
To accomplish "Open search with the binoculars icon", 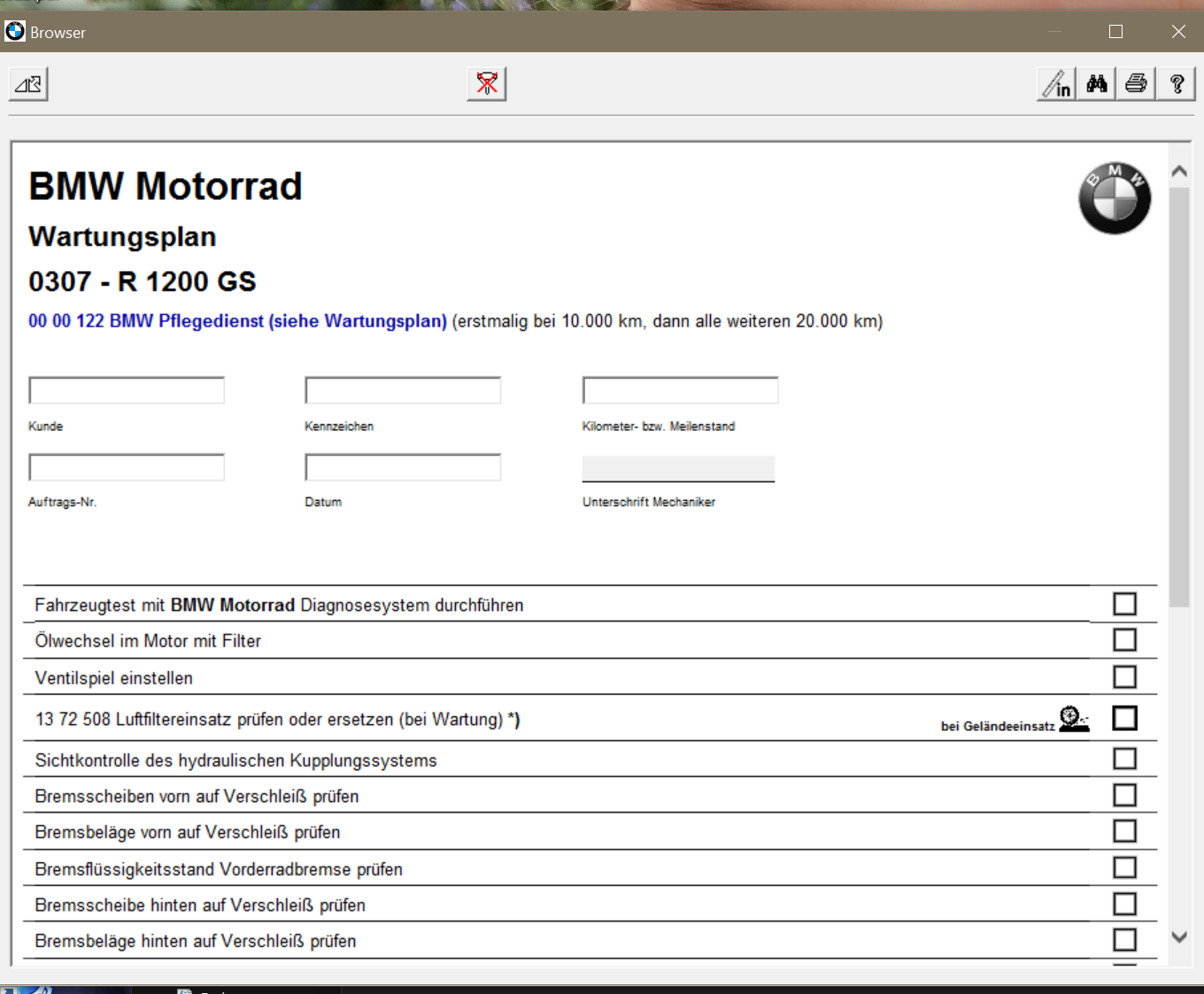I will [1097, 84].
